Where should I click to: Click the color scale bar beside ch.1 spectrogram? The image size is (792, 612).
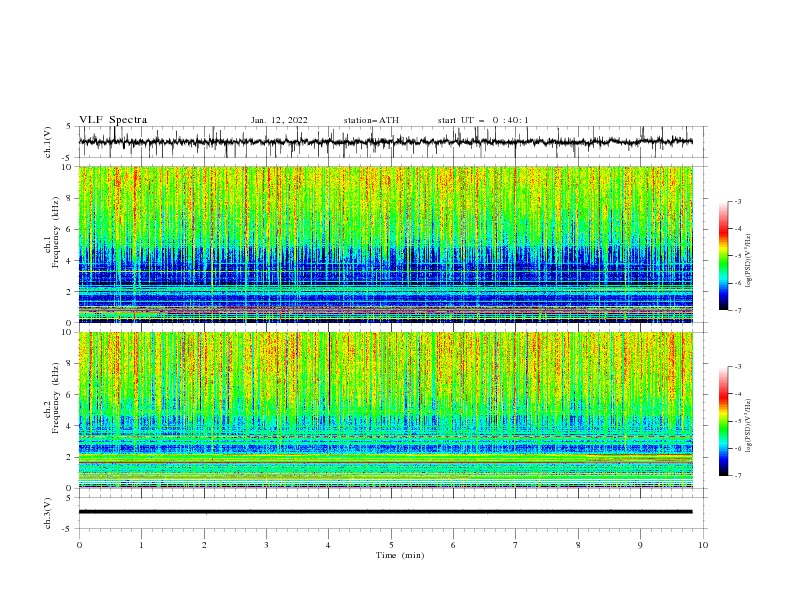pos(723,256)
